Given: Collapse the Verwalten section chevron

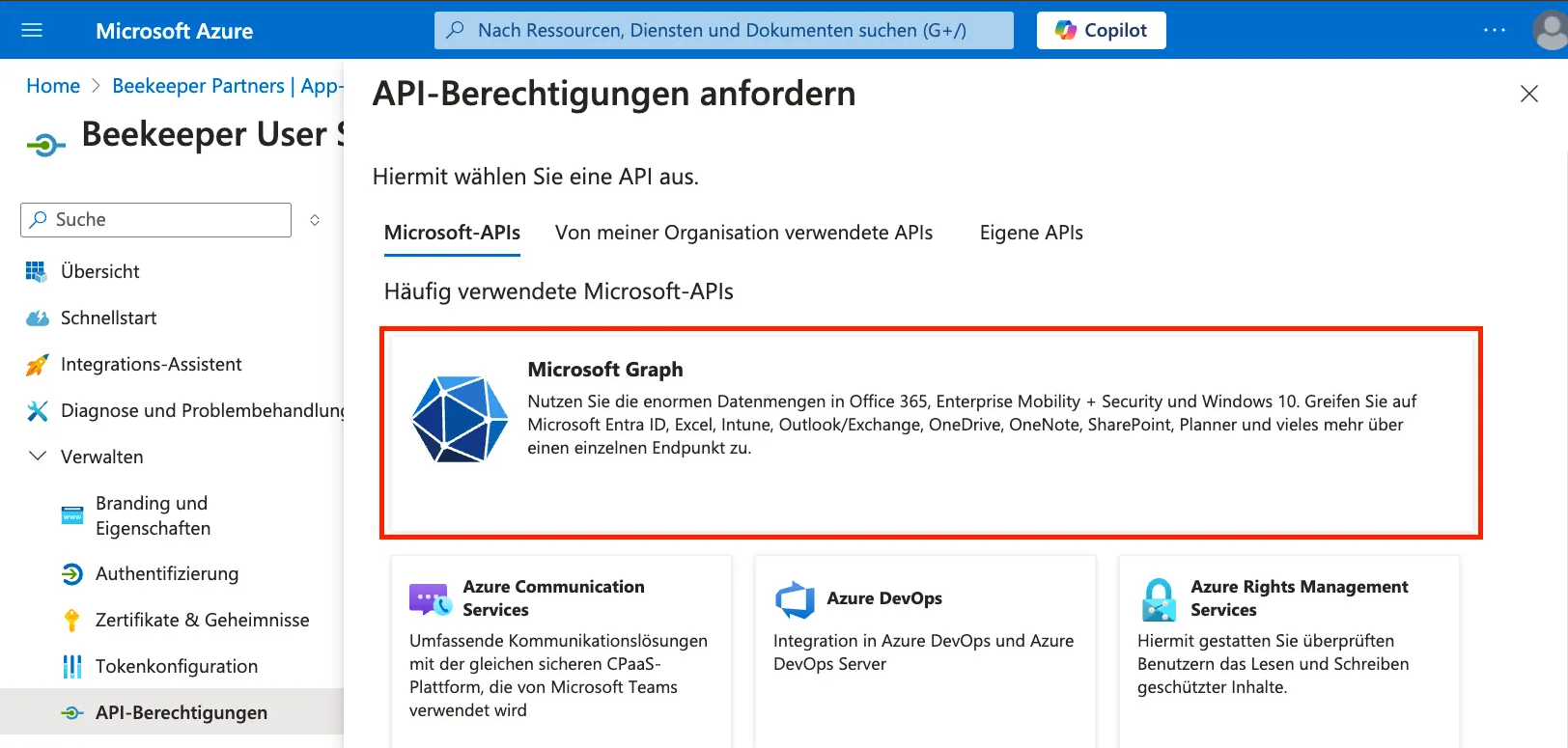Looking at the screenshot, I should coord(38,456).
